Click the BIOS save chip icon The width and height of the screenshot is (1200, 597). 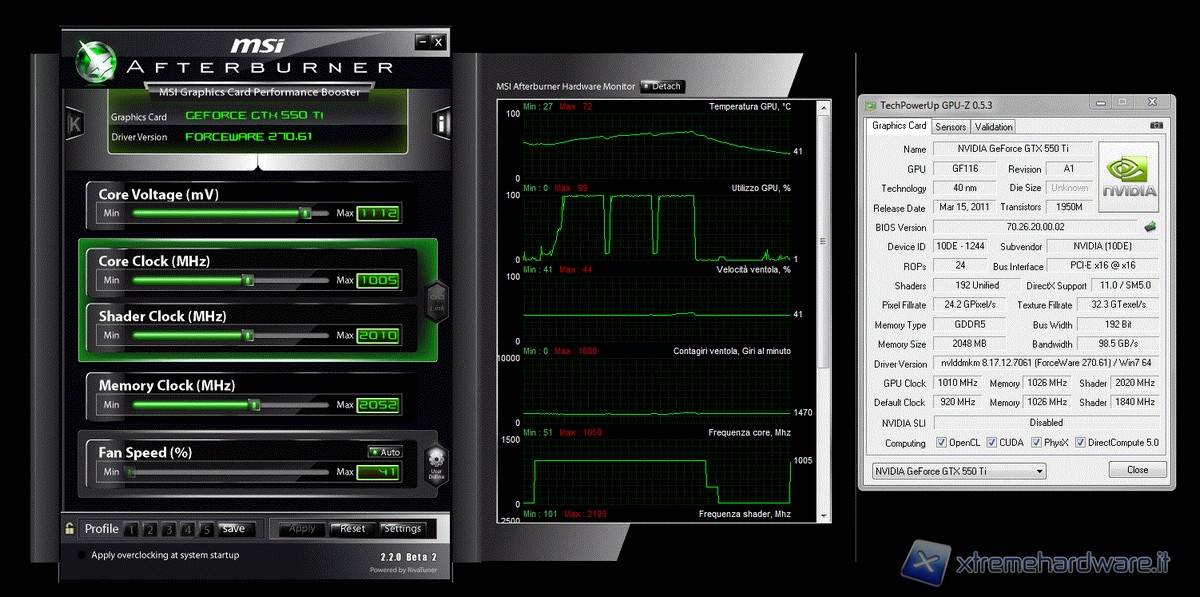1150,227
